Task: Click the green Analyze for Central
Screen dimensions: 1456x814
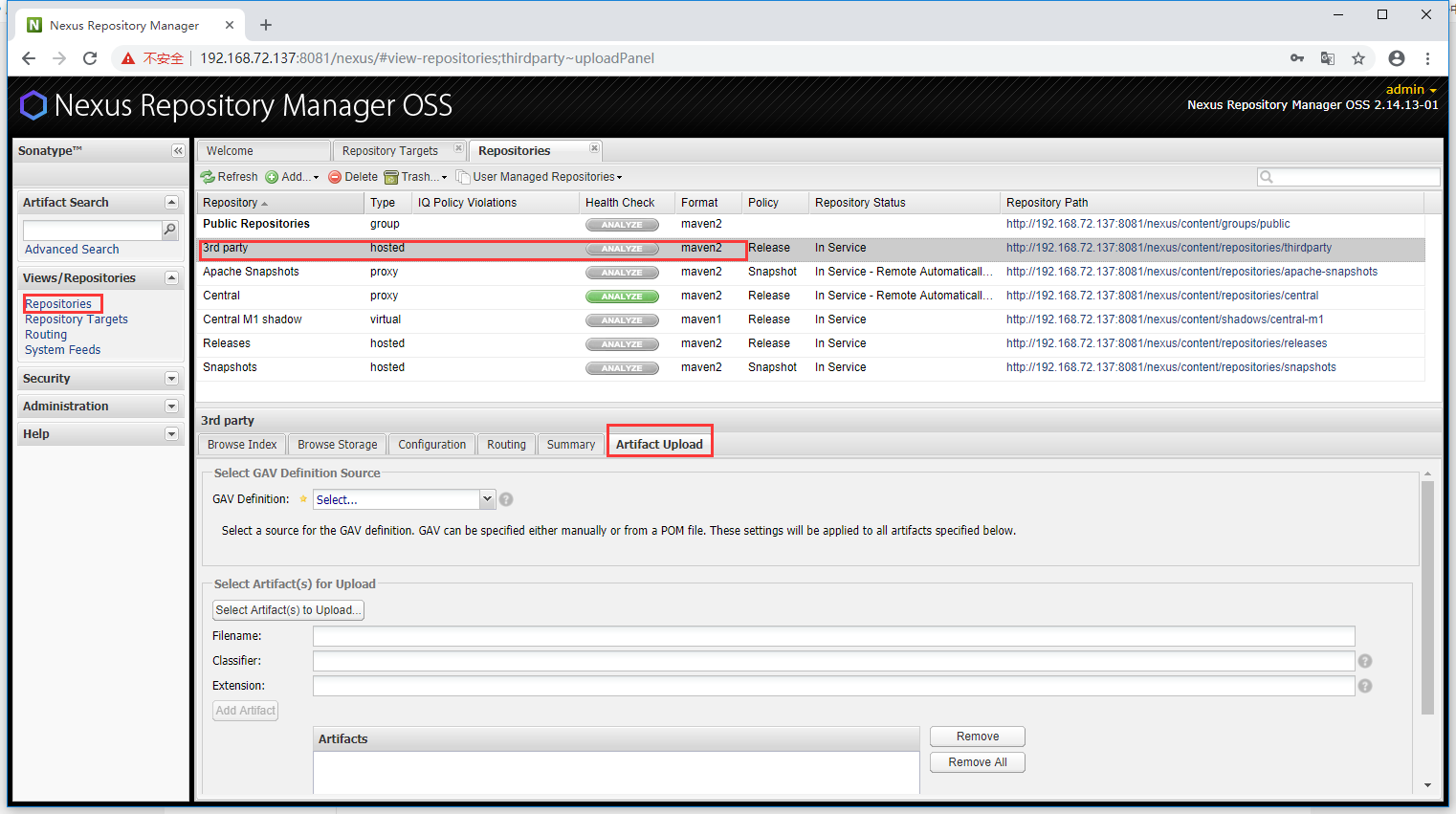Action: click(622, 297)
